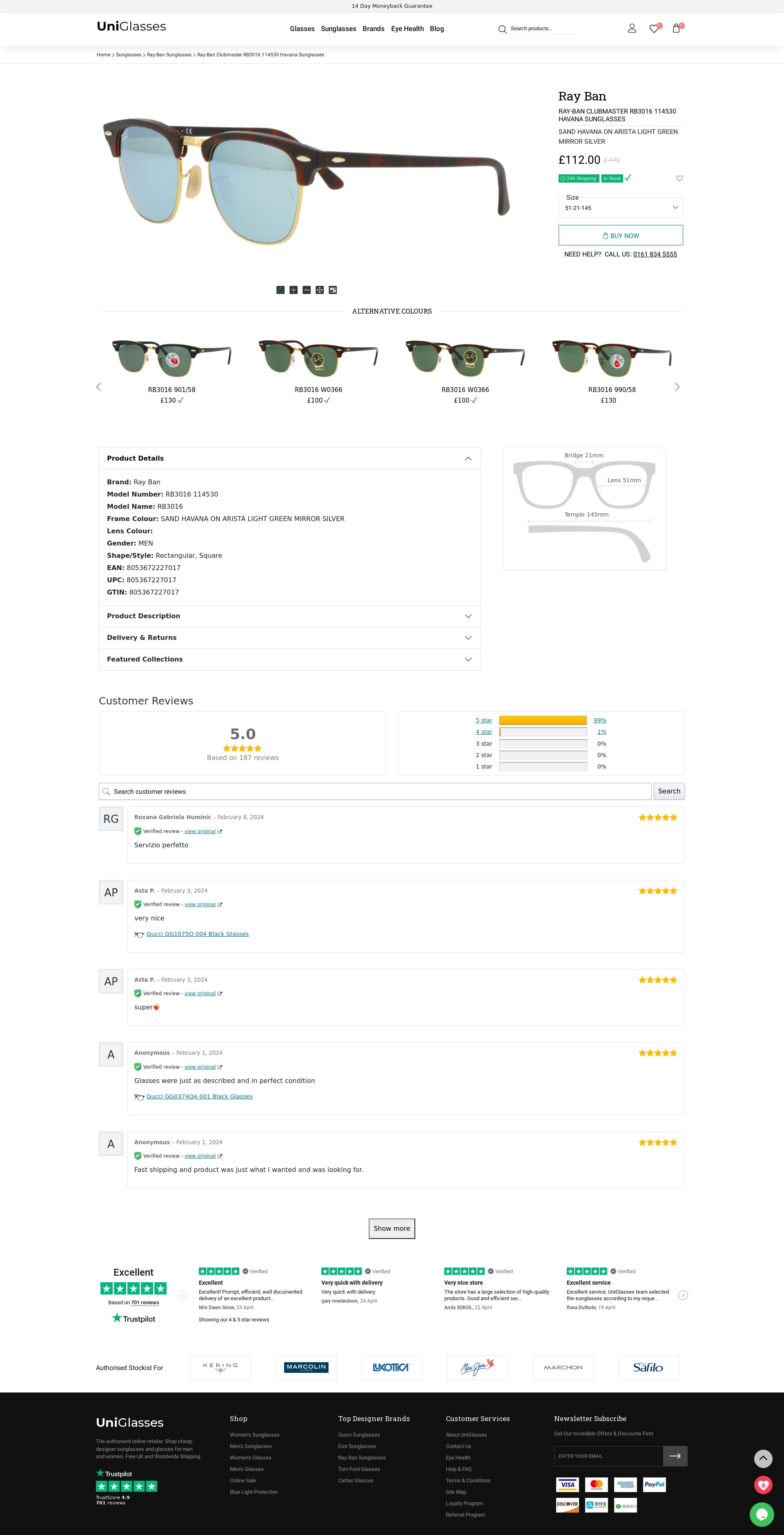Screen dimensions: 784x1535
Task: Open the user account icon in the header
Action: [x=632, y=29]
